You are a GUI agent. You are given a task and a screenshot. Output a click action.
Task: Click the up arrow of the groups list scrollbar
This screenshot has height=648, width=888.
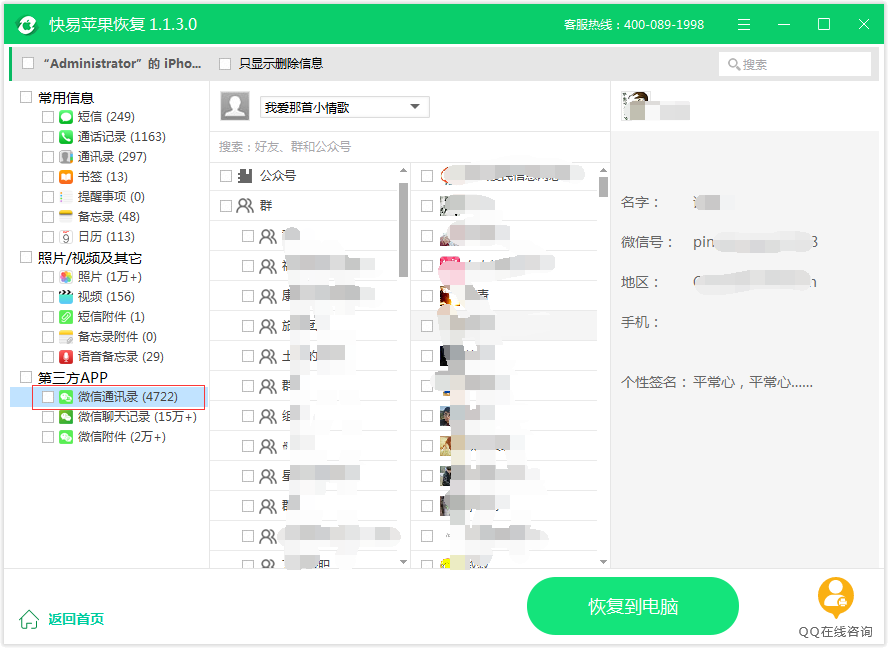point(403,170)
